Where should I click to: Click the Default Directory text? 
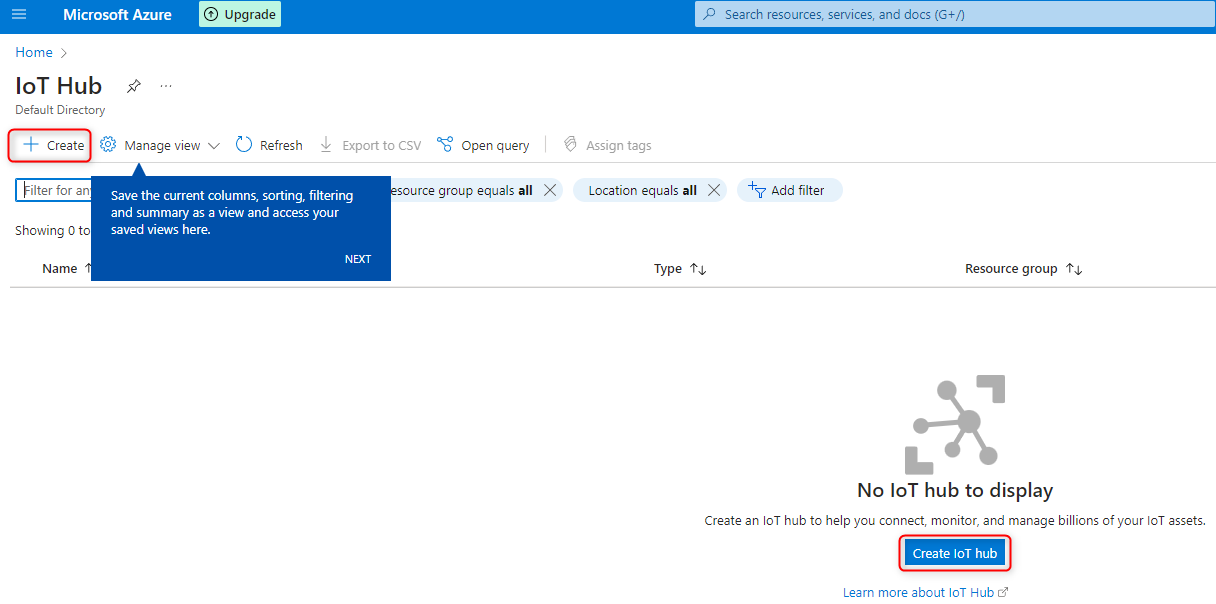60,110
